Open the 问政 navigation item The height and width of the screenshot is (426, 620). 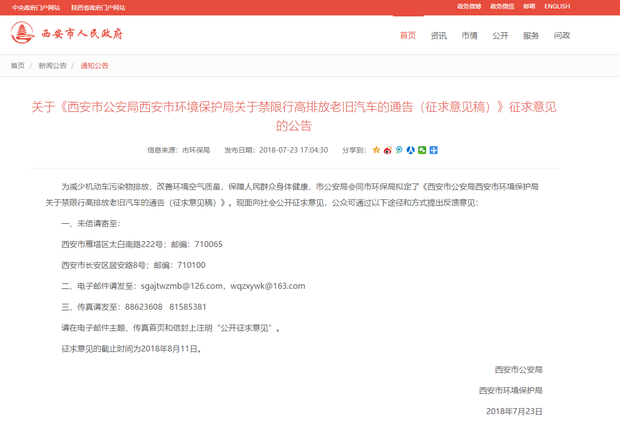562,36
